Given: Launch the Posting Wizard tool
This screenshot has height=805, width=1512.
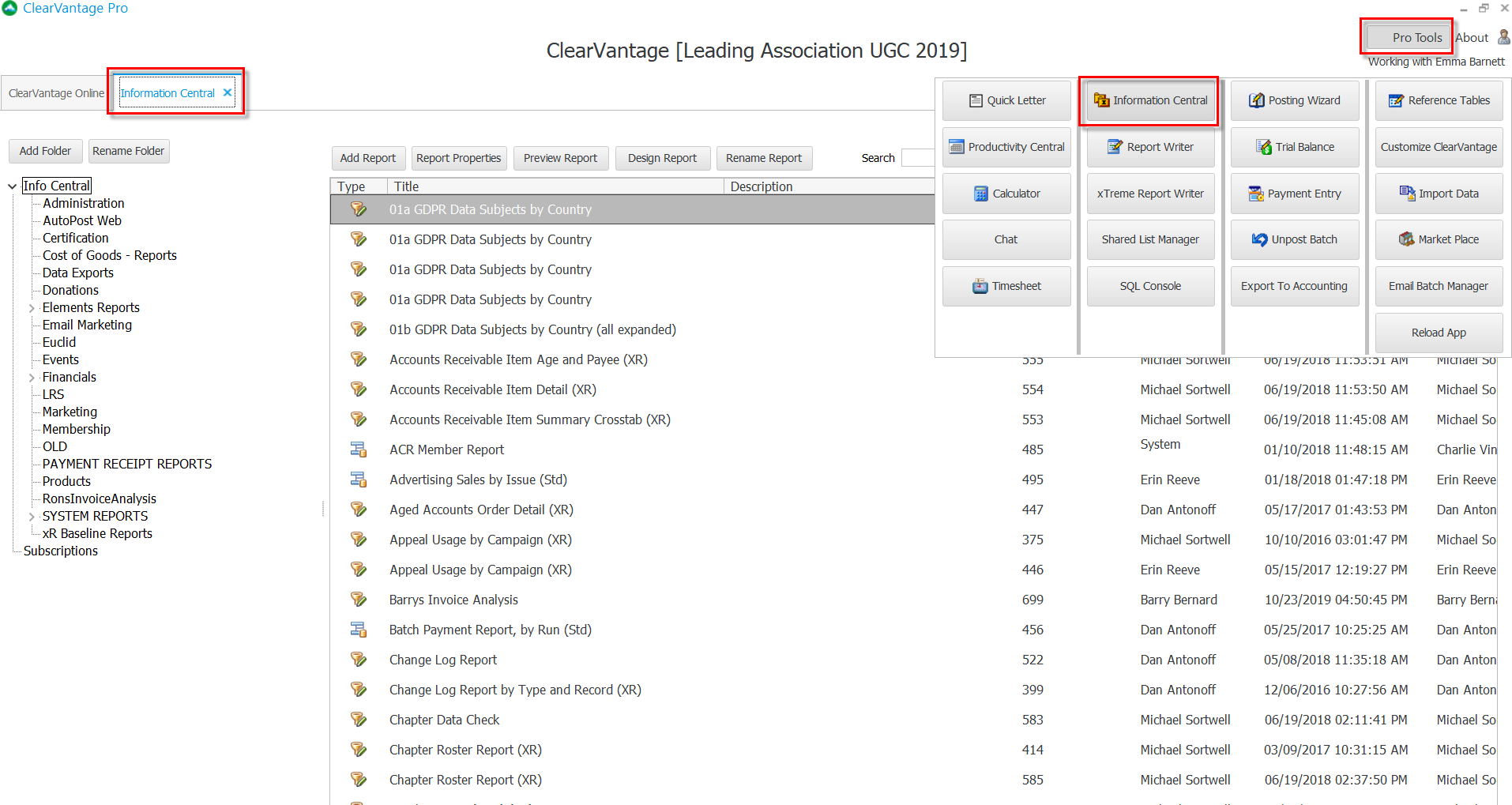Looking at the screenshot, I should (x=1295, y=100).
